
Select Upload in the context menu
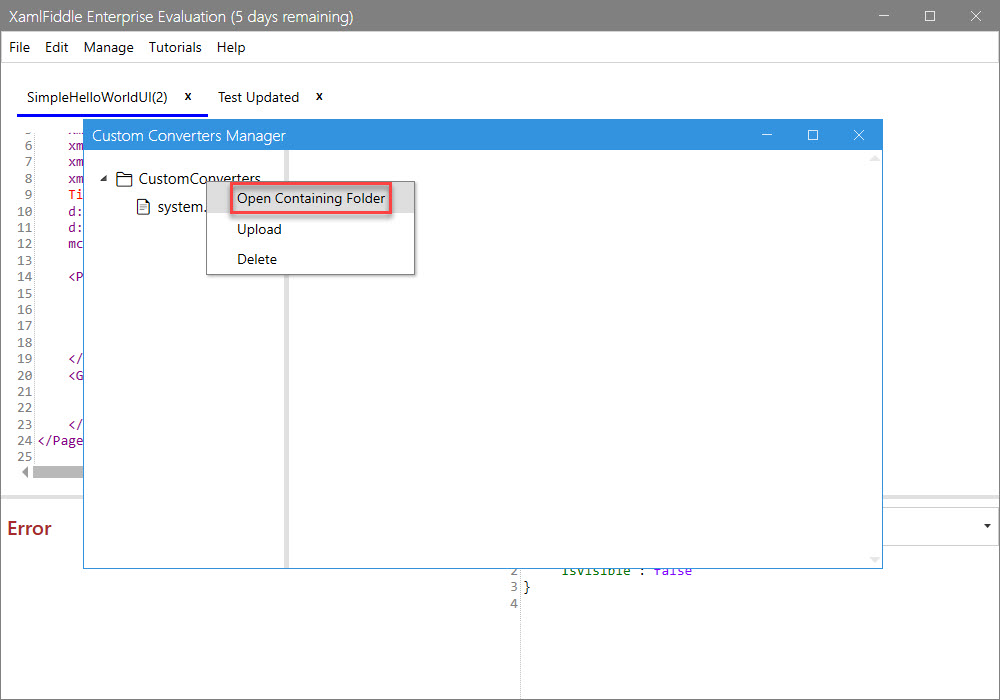click(x=259, y=229)
